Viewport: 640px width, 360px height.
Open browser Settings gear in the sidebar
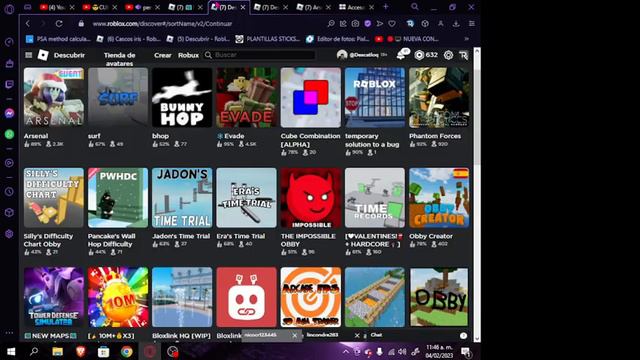click(9, 233)
